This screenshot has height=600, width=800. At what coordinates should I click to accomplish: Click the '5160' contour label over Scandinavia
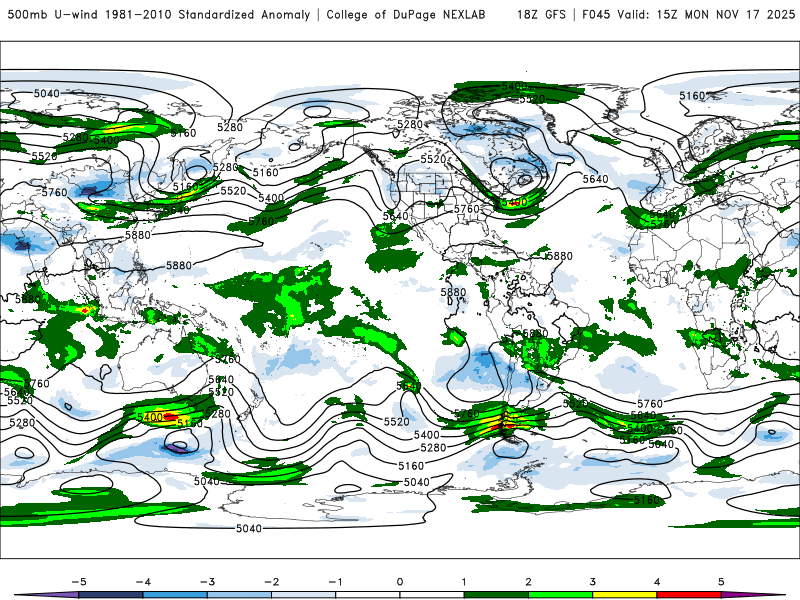[692, 96]
